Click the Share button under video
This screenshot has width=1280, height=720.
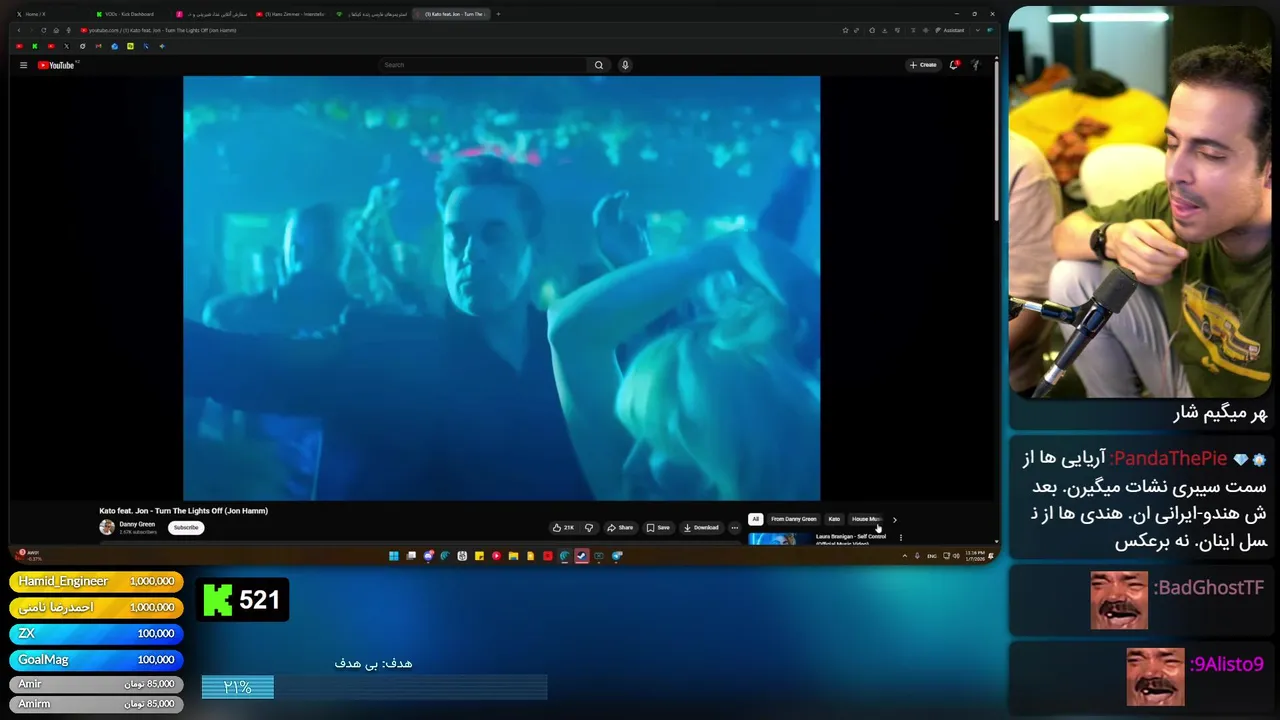coord(620,527)
